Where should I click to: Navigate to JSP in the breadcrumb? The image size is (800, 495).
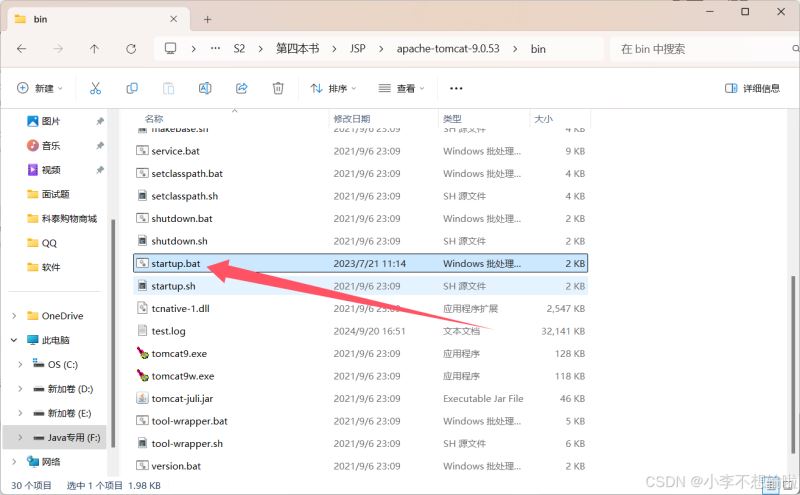click(358, 48)
